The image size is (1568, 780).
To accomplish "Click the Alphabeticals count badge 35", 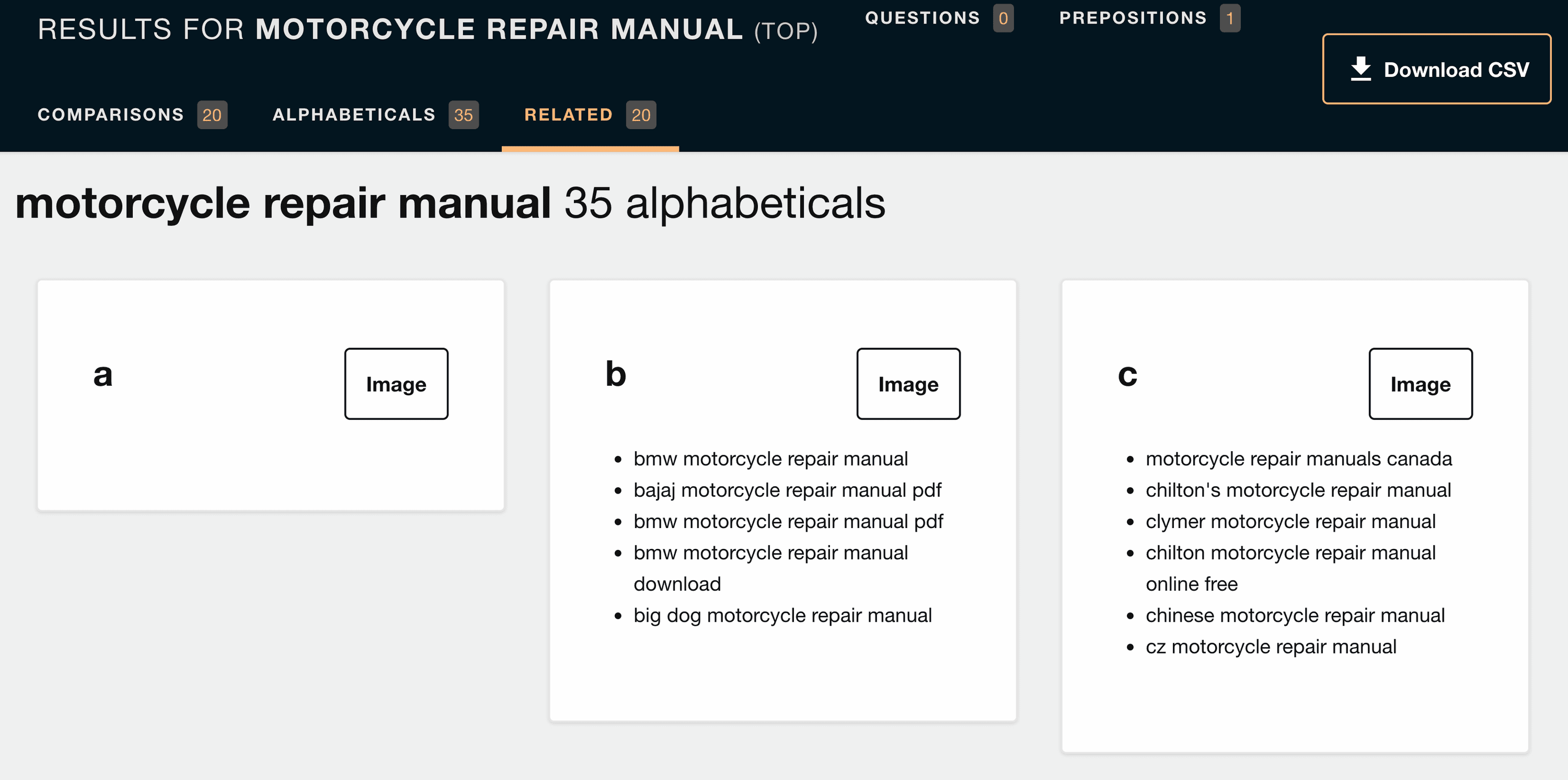I will coord(464,114).
